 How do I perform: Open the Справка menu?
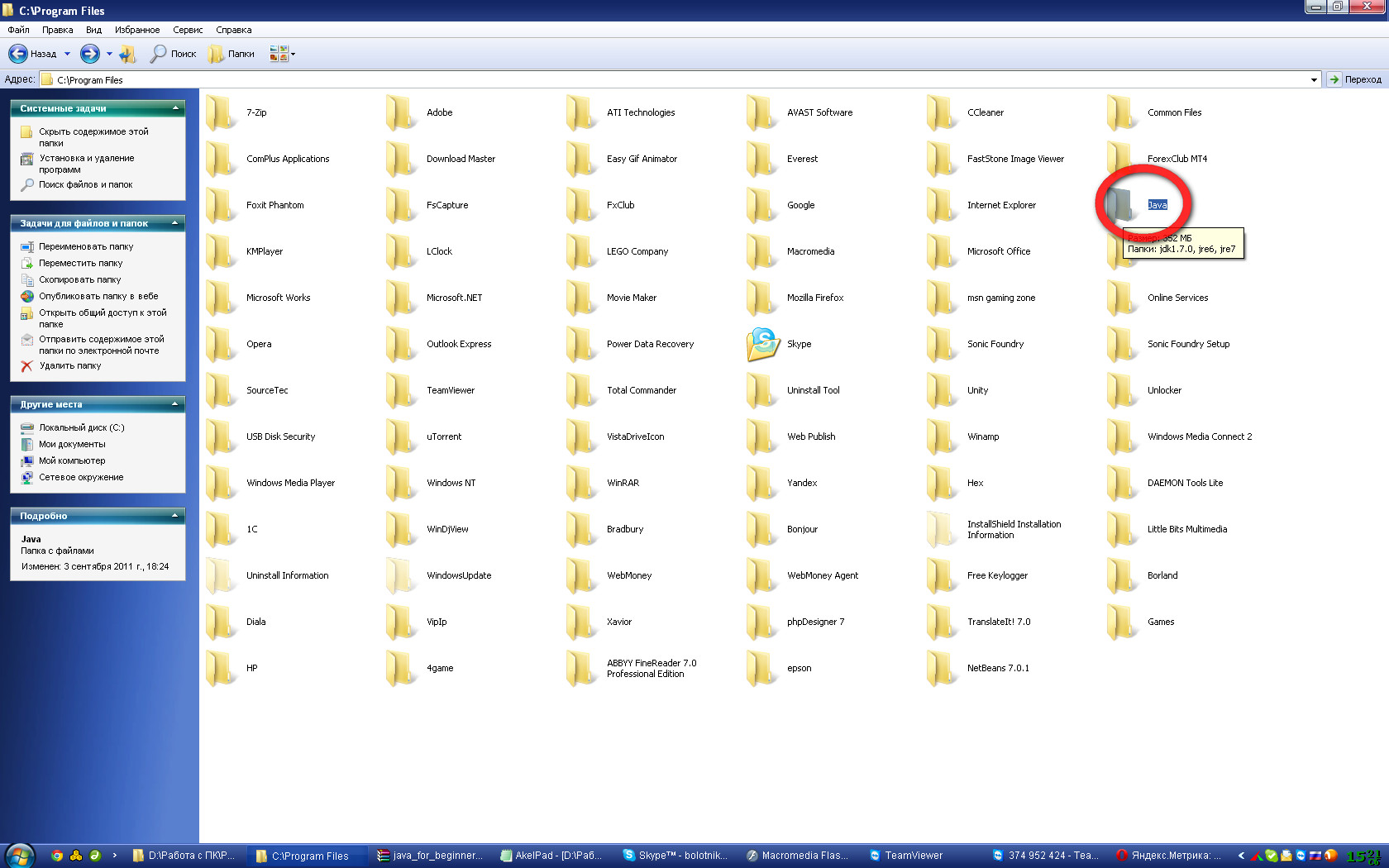(x=234, y=30)
